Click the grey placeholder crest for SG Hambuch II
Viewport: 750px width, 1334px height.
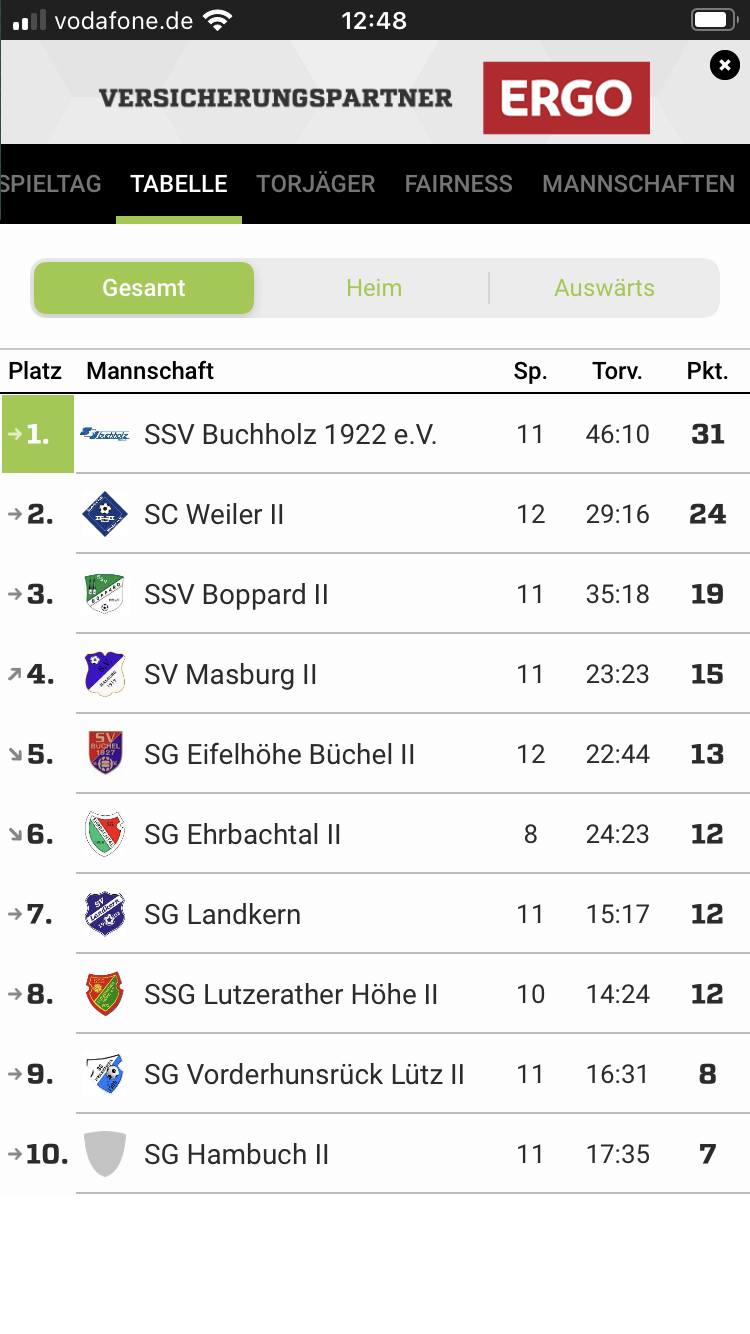105,1154
